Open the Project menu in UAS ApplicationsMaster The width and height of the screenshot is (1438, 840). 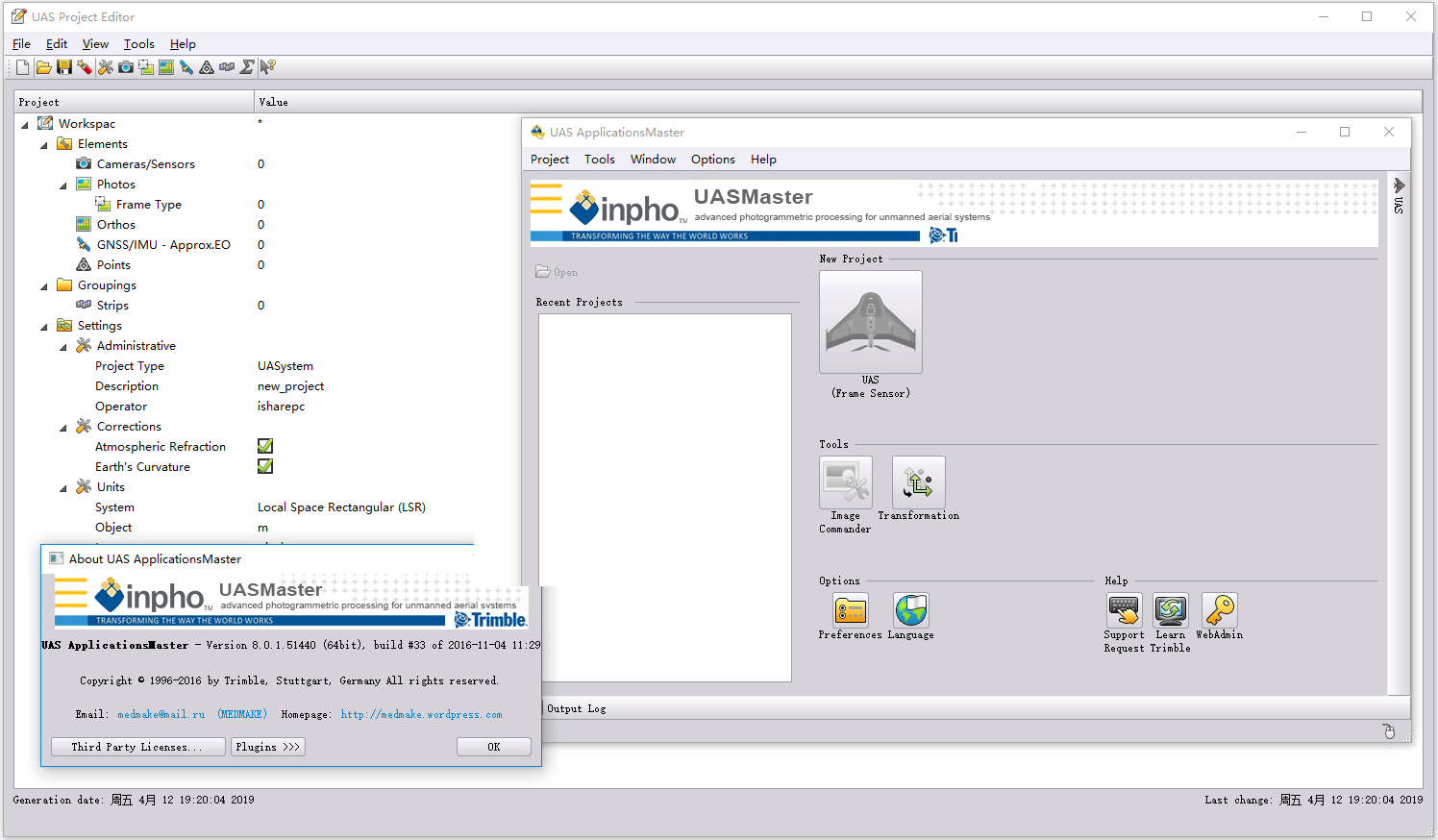(550, 160)
